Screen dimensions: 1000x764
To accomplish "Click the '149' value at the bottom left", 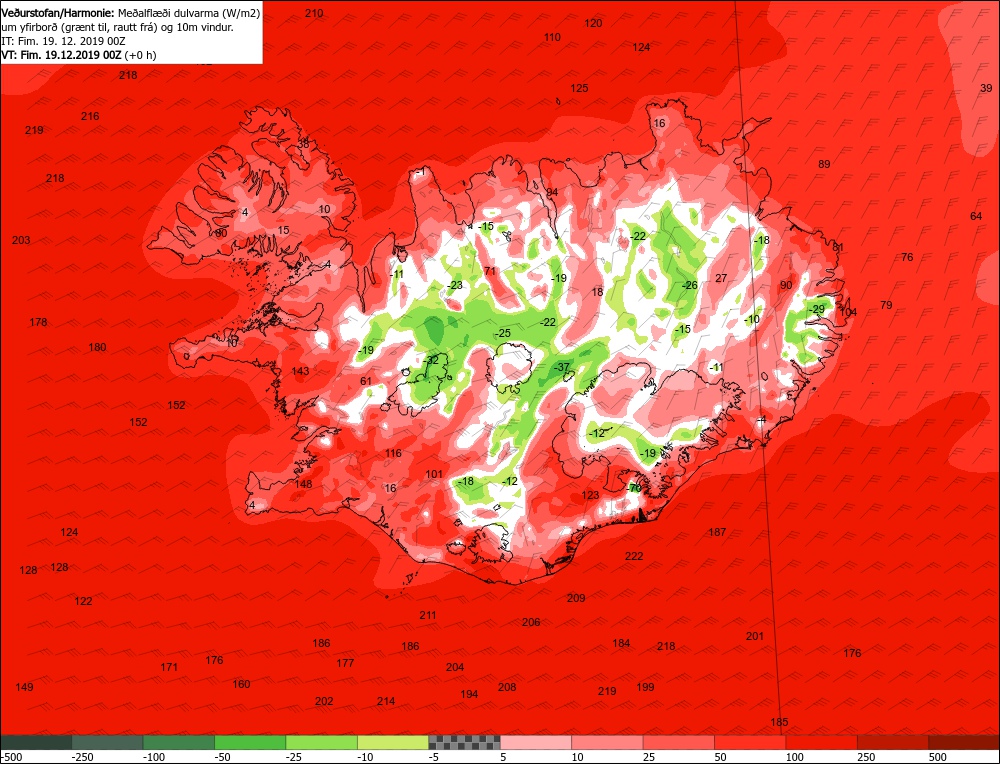I will (x=24, y=687).
